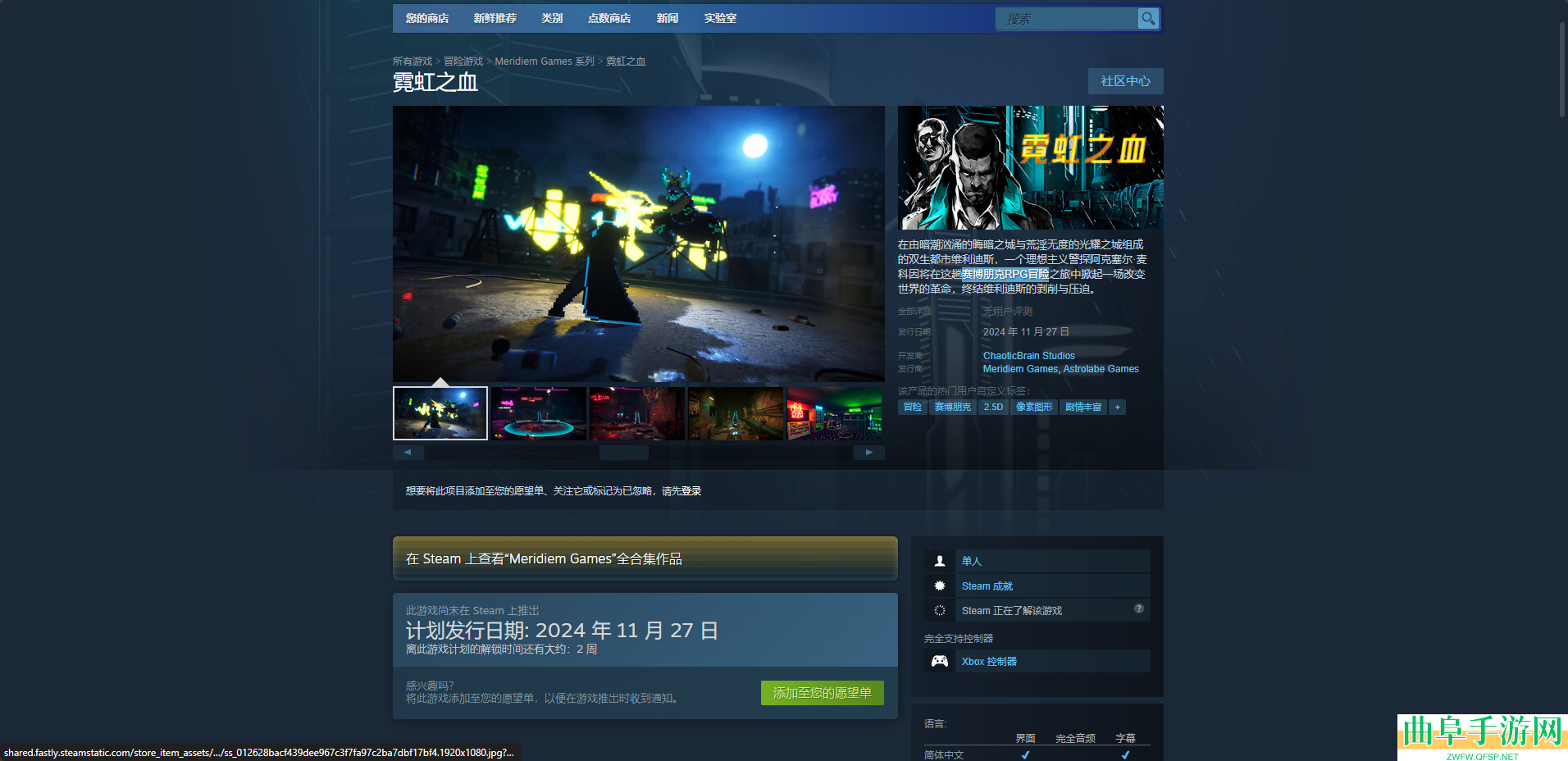The height and width of the screenshot is (761, 1568).
Task: Click the screenshot strip horizontal scrollbar handle
Action: click(623, 453)
